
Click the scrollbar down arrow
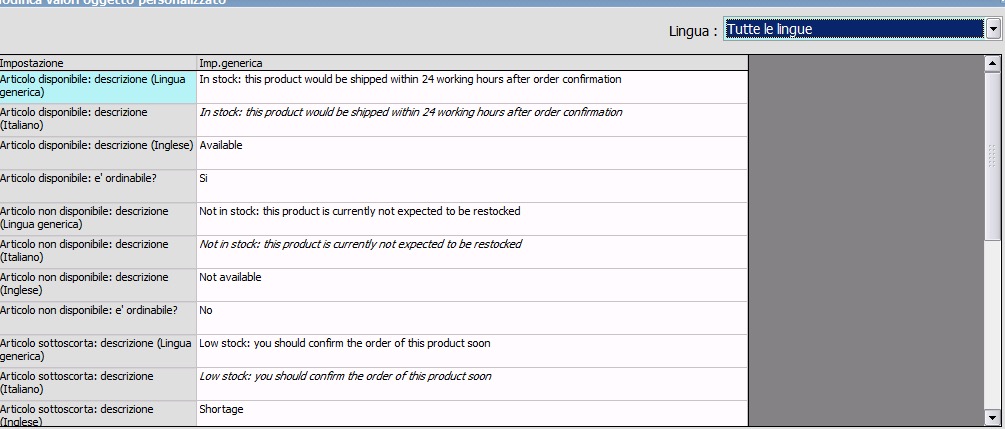click(992, 416)
